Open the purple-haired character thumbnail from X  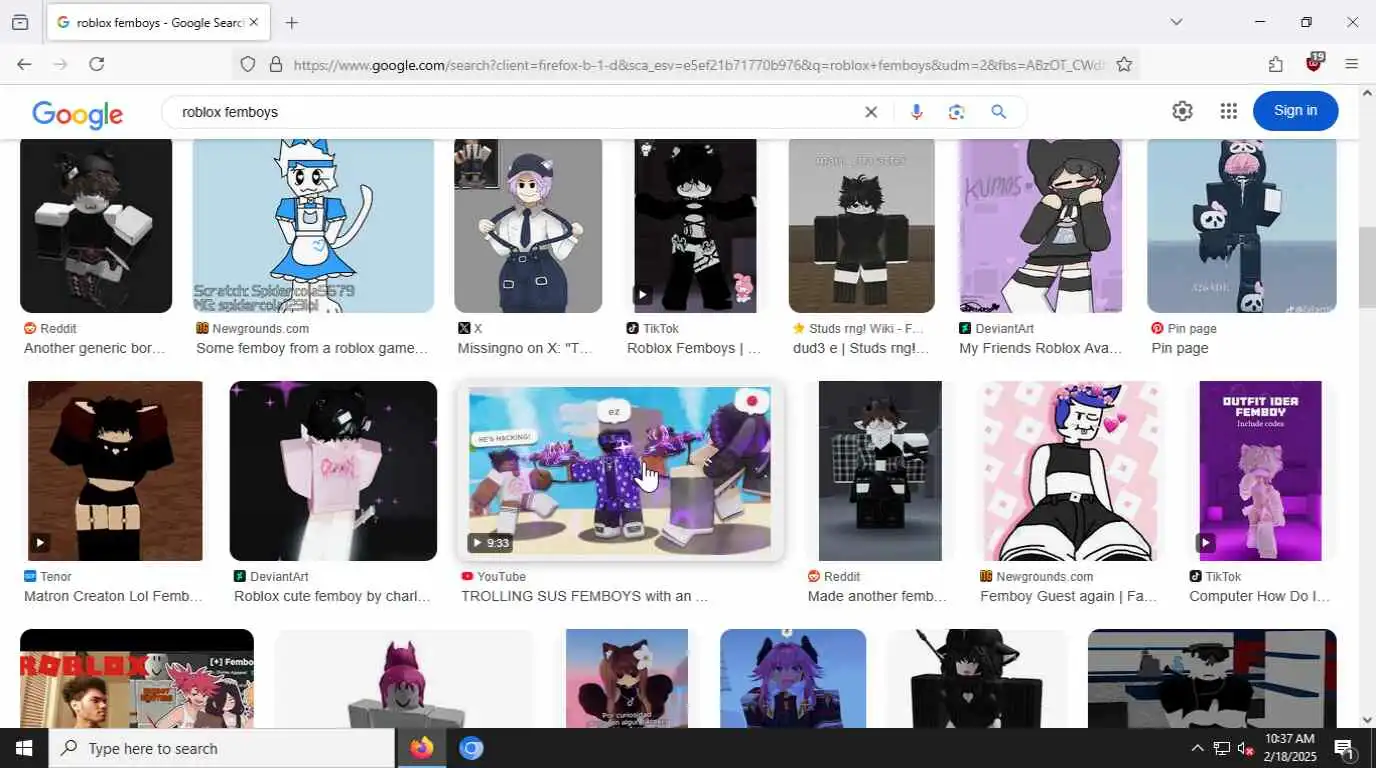pos(528,225)
